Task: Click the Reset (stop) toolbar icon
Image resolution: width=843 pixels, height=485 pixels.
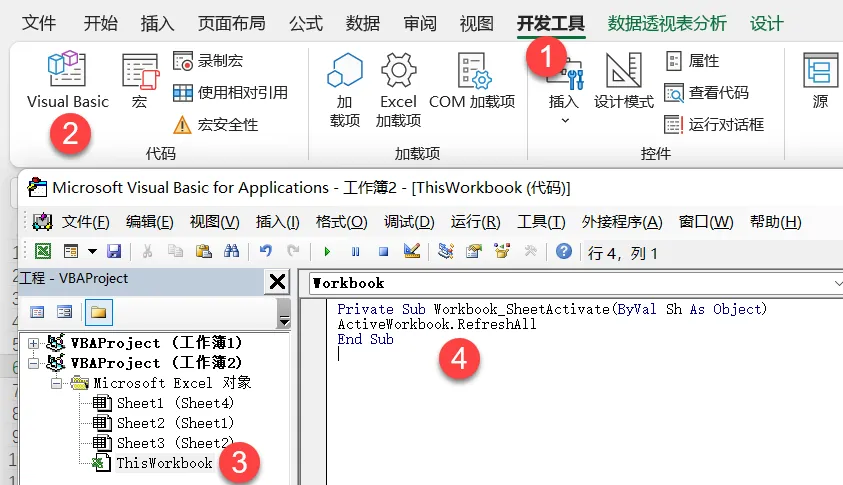Action: point(383,252)
